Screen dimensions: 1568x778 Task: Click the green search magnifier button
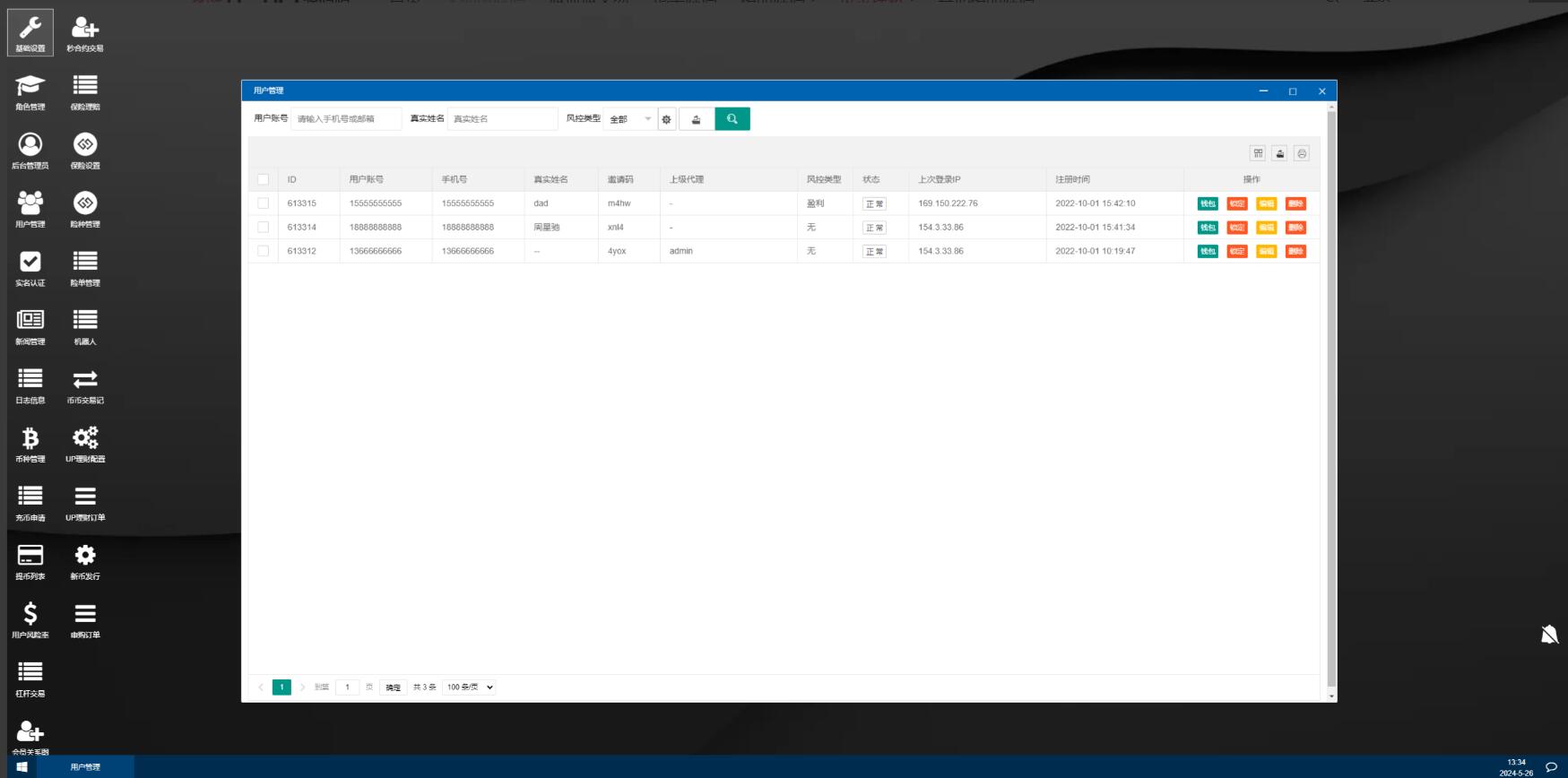[732, 119]
